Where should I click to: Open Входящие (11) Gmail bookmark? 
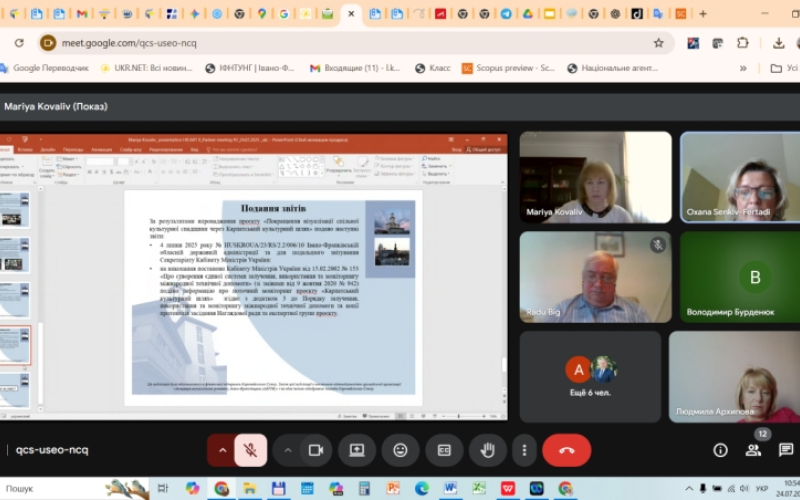[355, 68]
